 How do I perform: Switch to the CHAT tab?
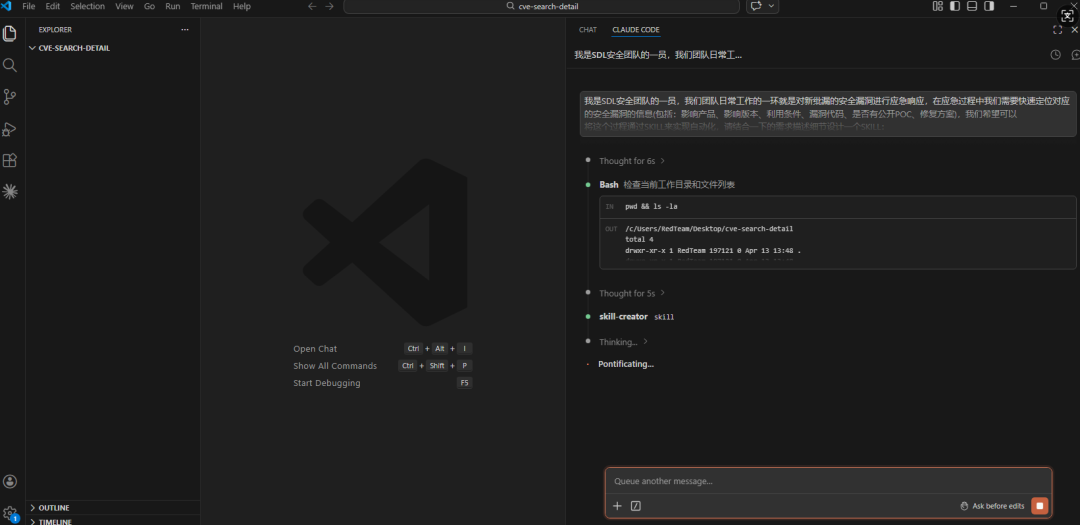588,30
